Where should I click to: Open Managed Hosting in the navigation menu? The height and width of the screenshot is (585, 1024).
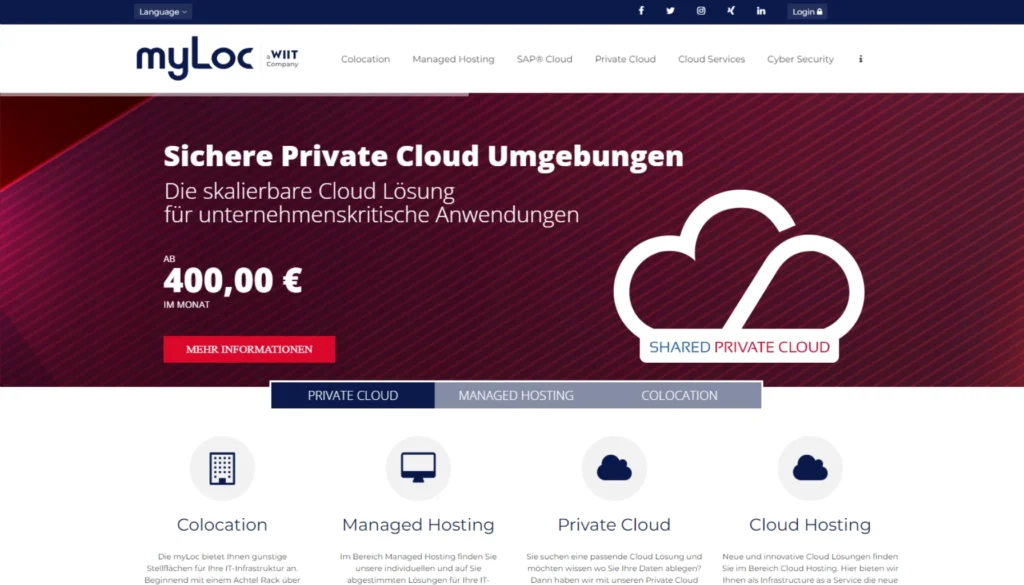(453, 59)
